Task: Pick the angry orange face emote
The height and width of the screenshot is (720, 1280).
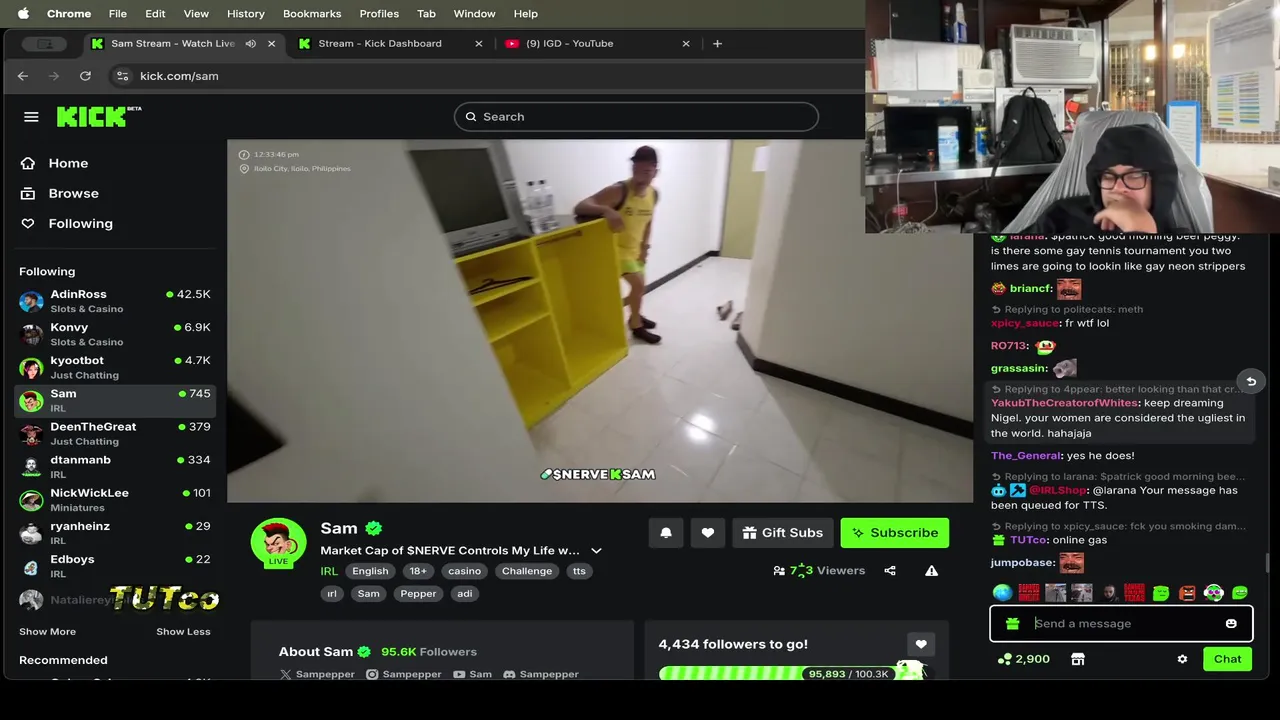Action: tap(1187, 593)
